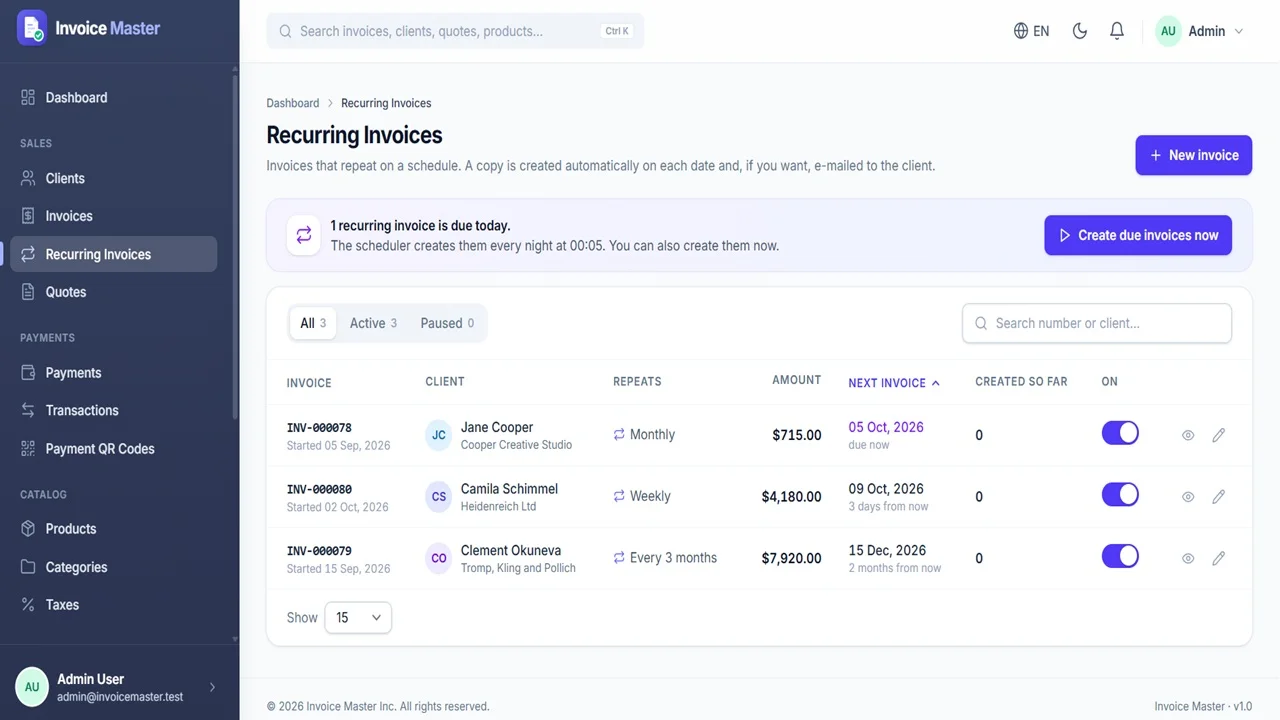Click the globe language icon
1280x720 pixels.
click(x=1021, y=31)
